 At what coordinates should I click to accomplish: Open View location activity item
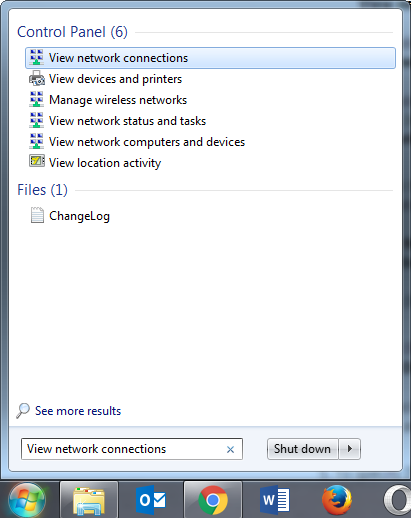(x=105, y=163)
